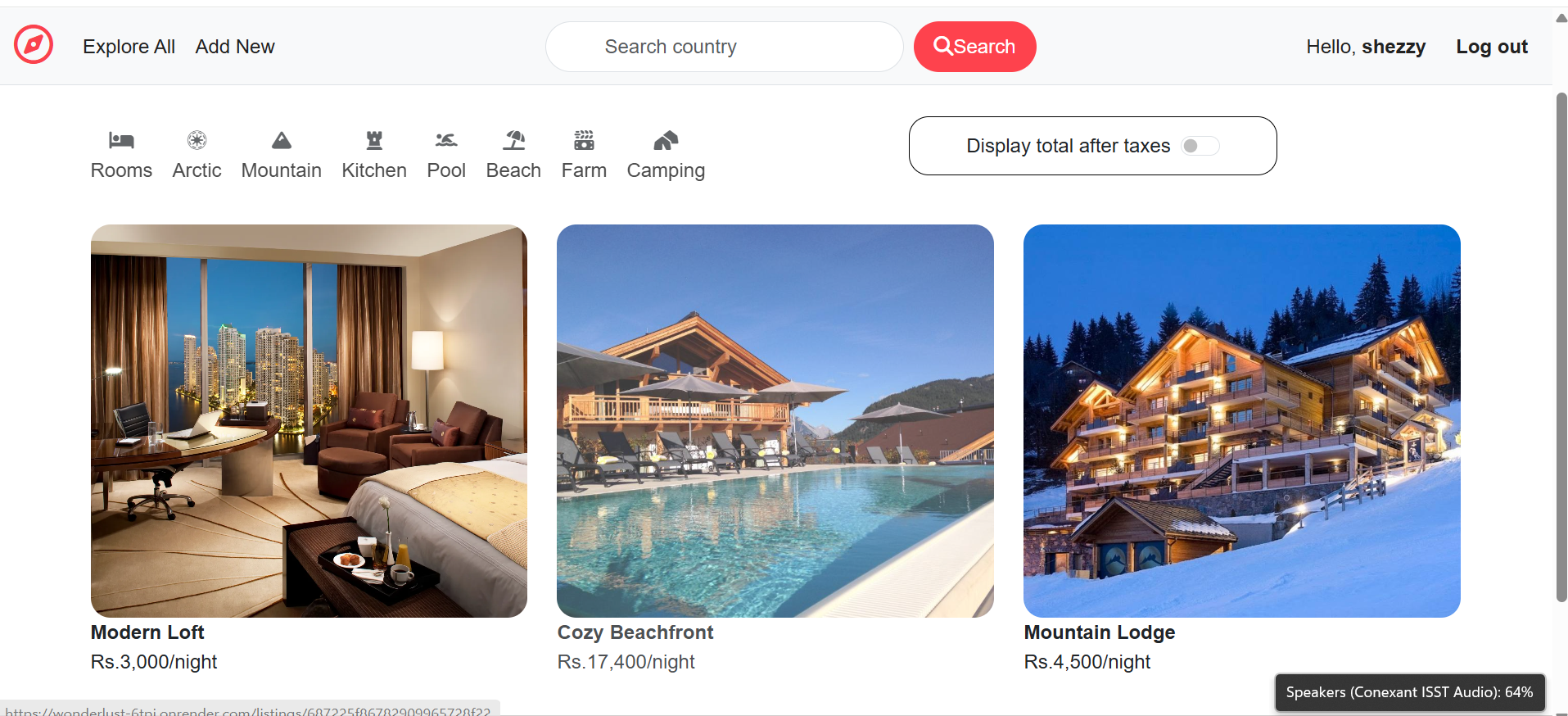Focus the Search country input field

[x=724, y=47]
